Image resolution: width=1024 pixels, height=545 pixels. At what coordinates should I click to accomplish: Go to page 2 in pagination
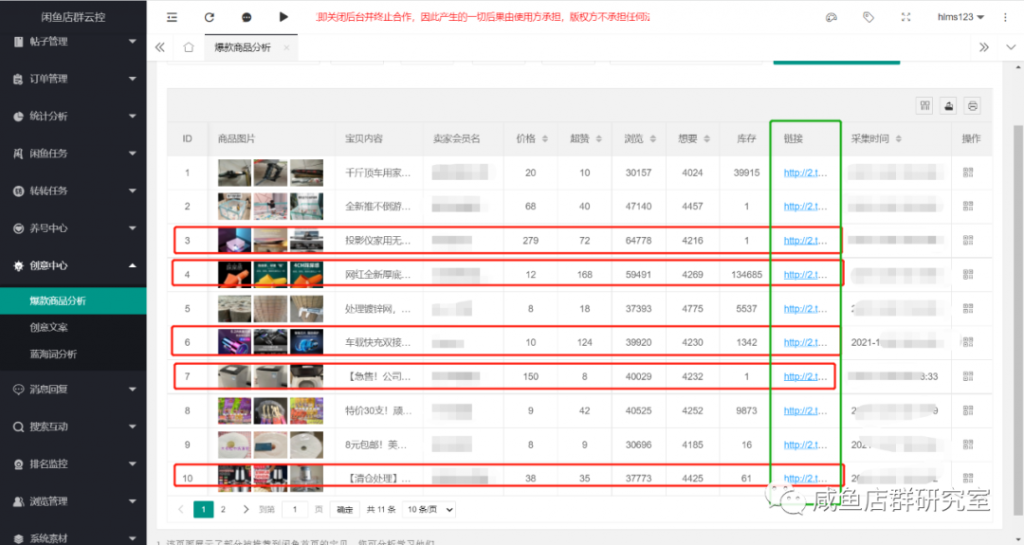[x=223, y=509]
